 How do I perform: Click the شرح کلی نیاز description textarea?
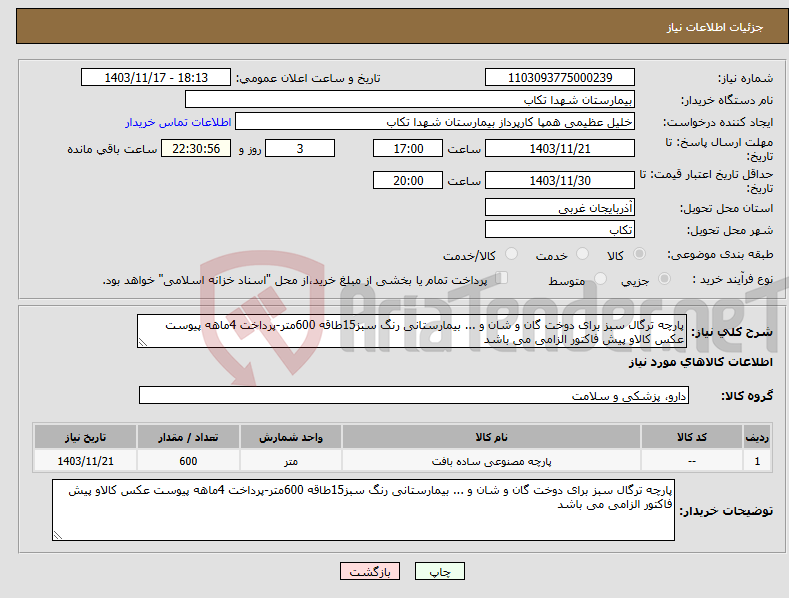click(x=412, y=331)
